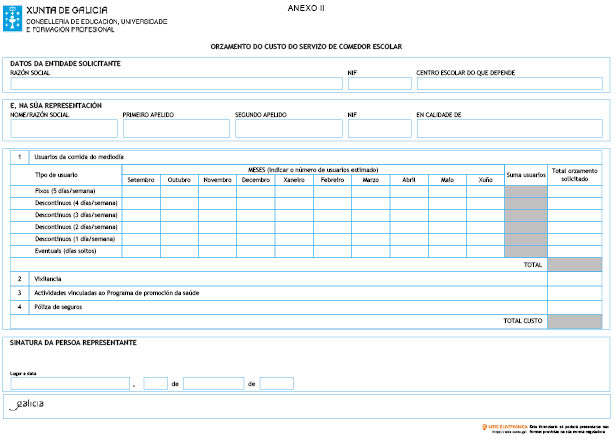Select the Eventuais row cell under Xuño
This screenshot has width=615, height=439.
click(485, 251)
